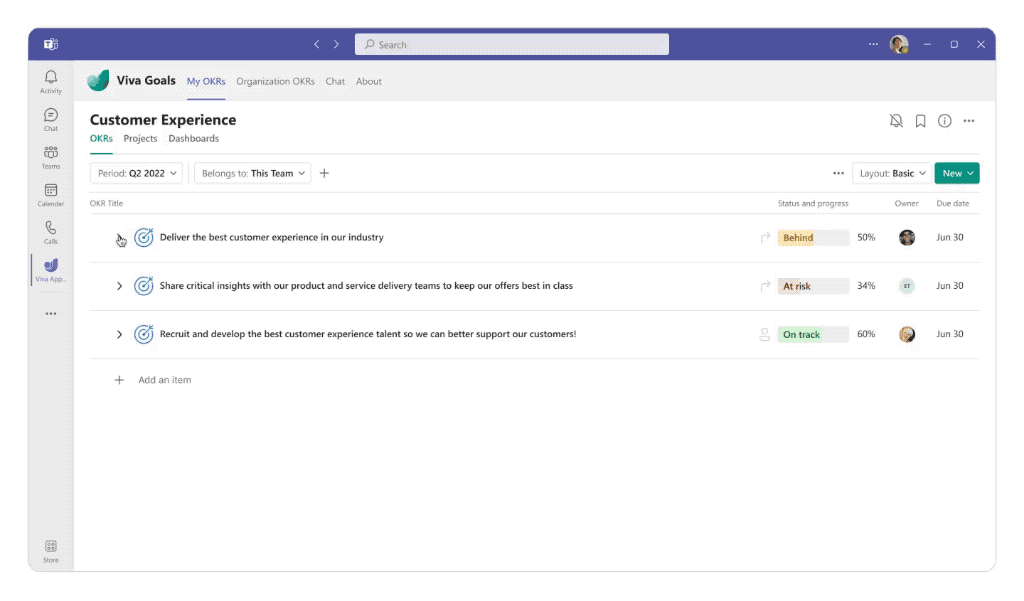Open the Period Q2 2022 dropdown
The image size is (1024, 601).
136,172
